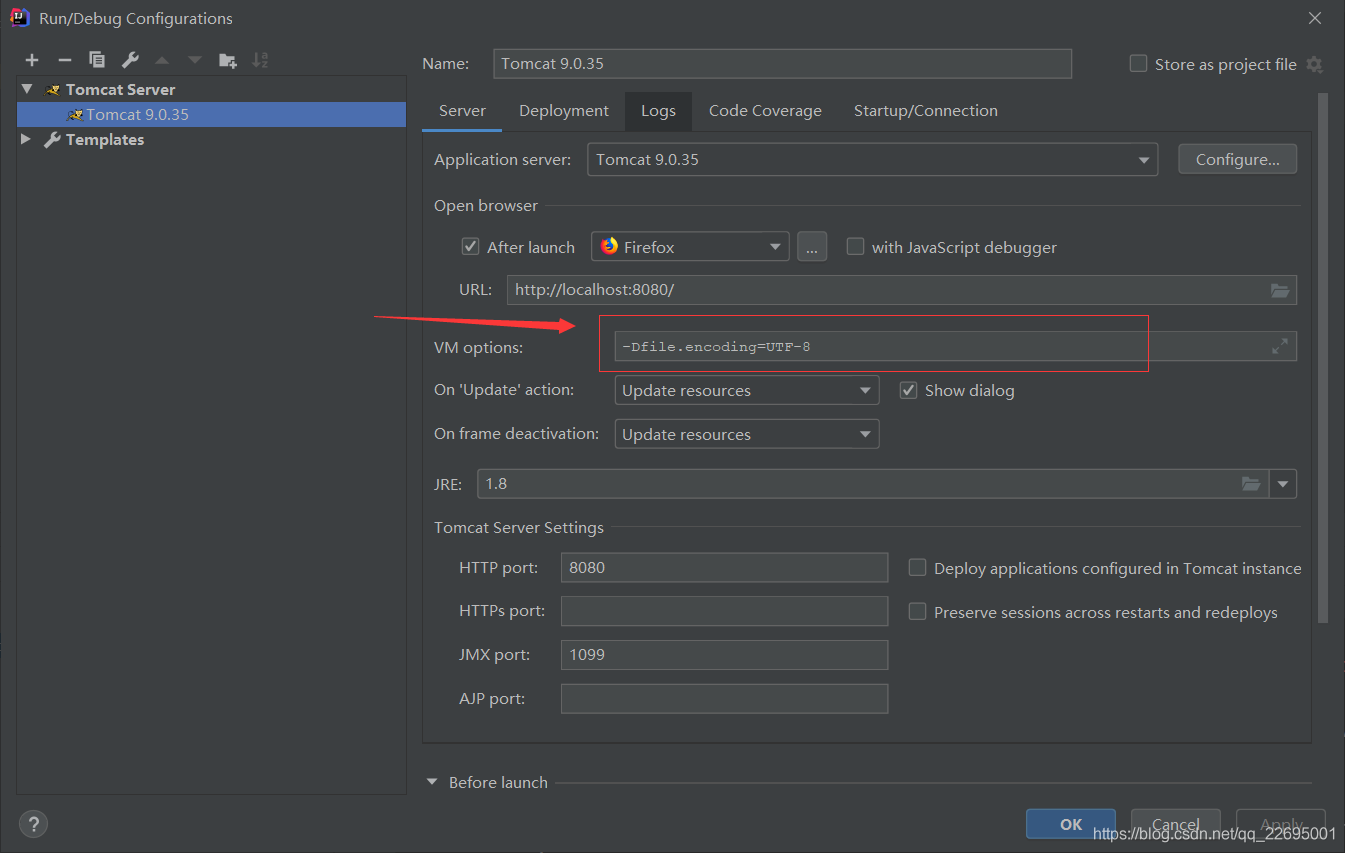Toggle the Show dialog checkbox

click(x=908, y=390)
